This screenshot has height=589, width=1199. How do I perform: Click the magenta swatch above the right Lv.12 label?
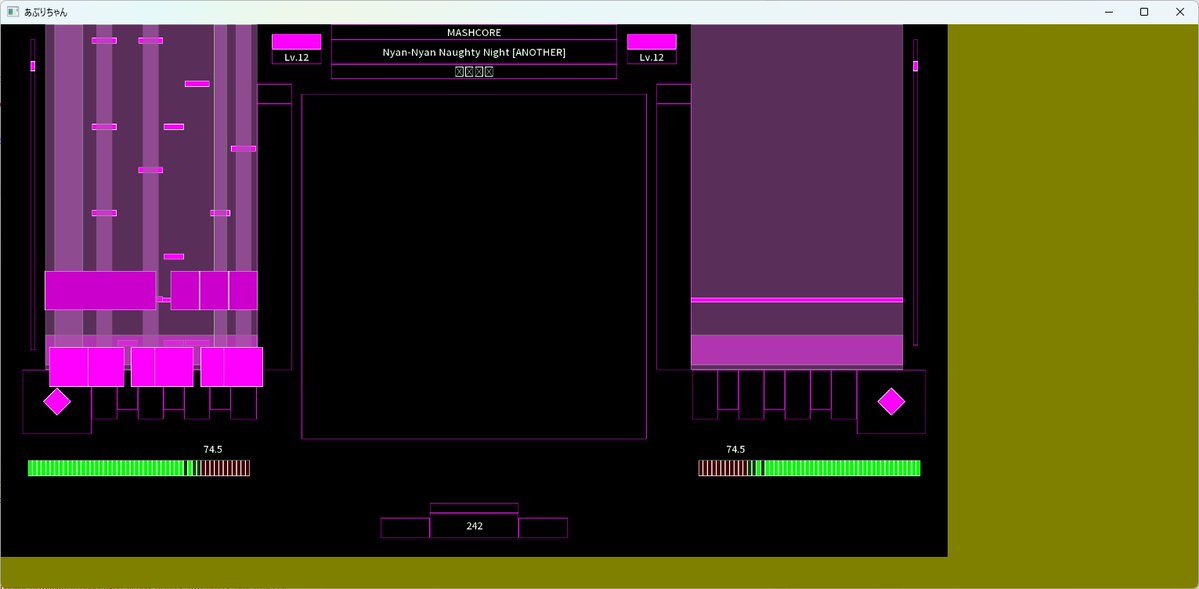tap(651, 42)
